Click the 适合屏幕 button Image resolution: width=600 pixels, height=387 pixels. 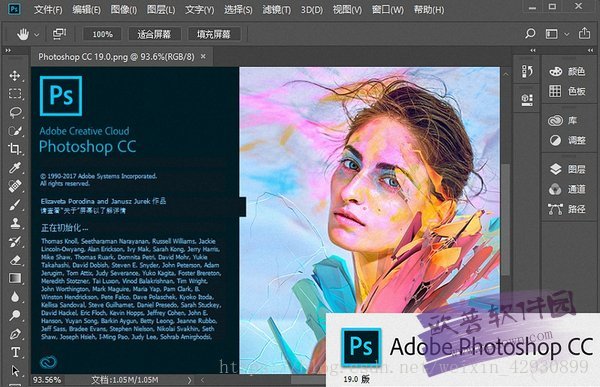154,34
